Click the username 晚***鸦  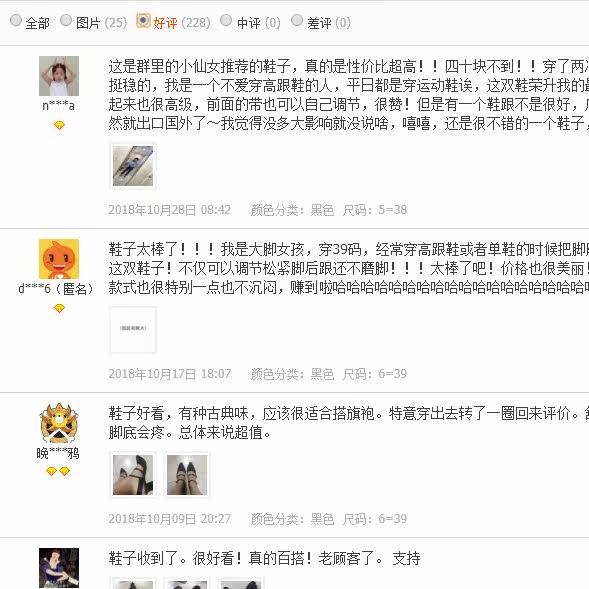[x=58, y=453]
